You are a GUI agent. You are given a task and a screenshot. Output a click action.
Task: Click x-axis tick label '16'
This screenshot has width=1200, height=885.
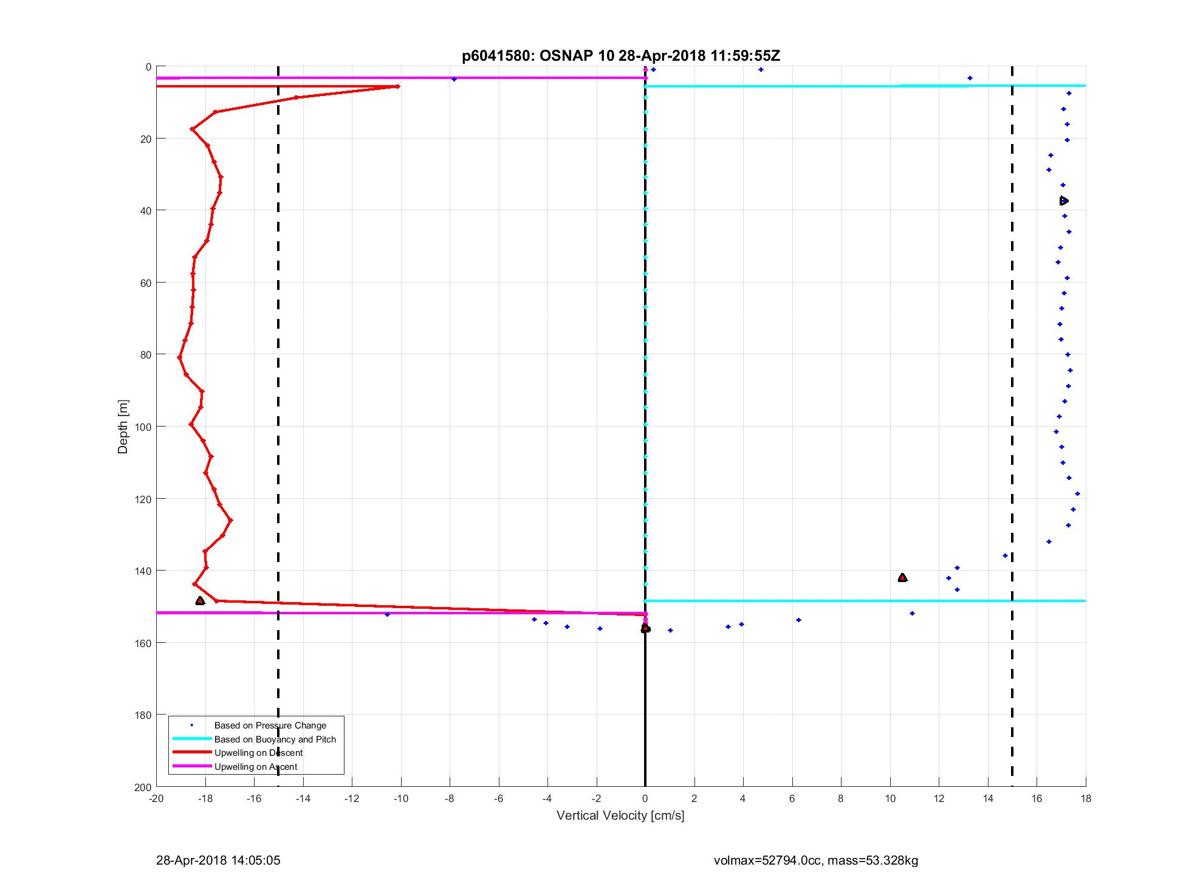coord(1036,799)
